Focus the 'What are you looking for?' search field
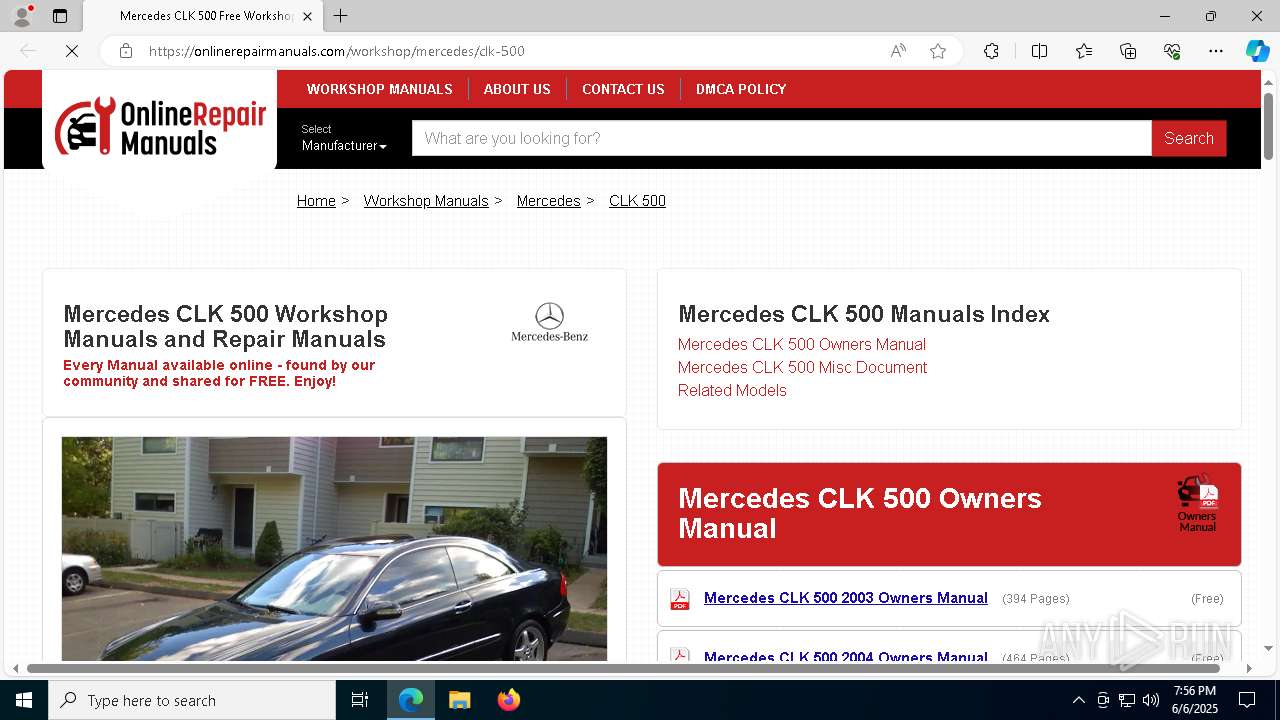This screenshot has width=1280, height=720. click(x=782, y=138)
